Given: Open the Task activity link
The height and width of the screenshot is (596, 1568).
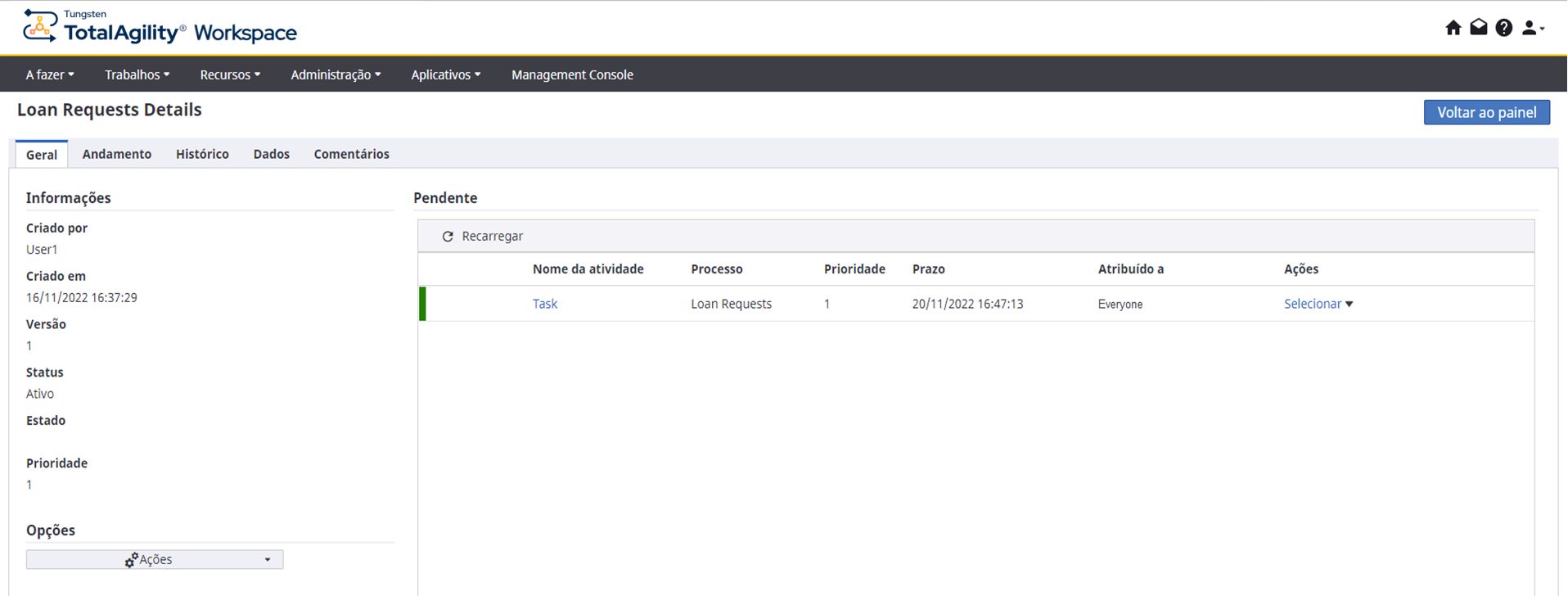Looking at the screenshot, I should [545, 304].
